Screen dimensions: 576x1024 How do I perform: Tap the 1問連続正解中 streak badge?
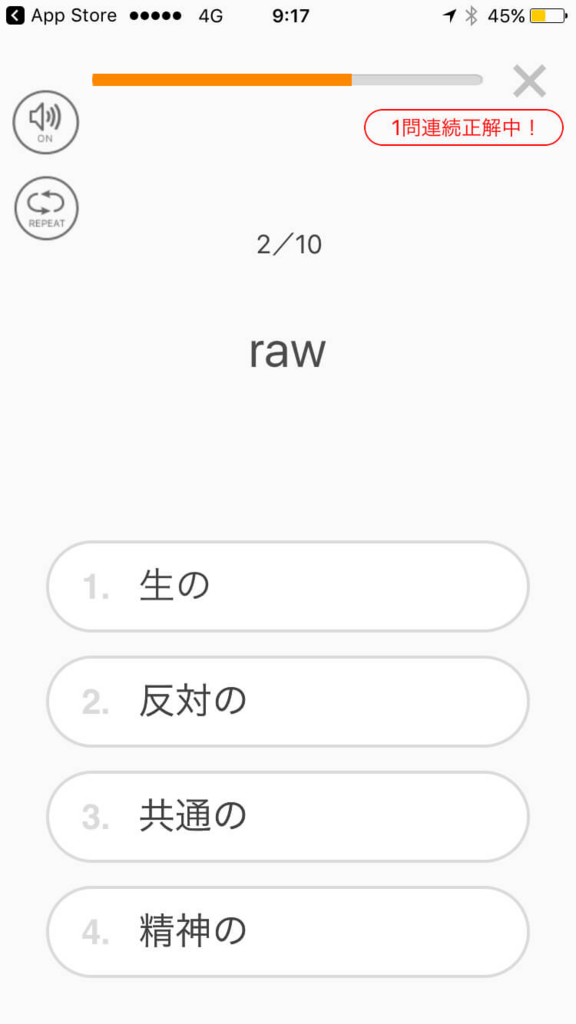[x=463, y=128]
